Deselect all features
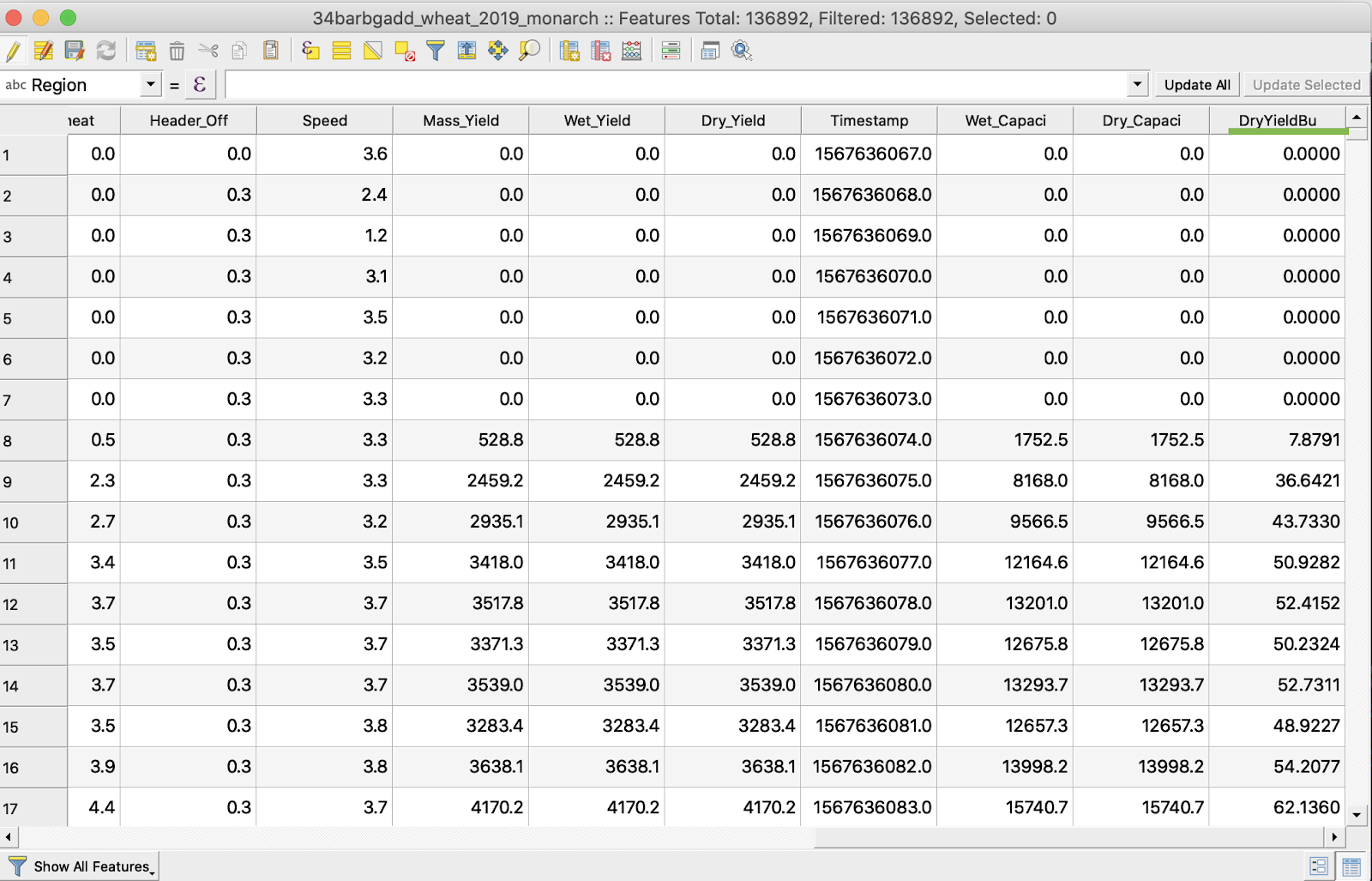This screenshot has height=881, width=1372. [x=405, y=51]
